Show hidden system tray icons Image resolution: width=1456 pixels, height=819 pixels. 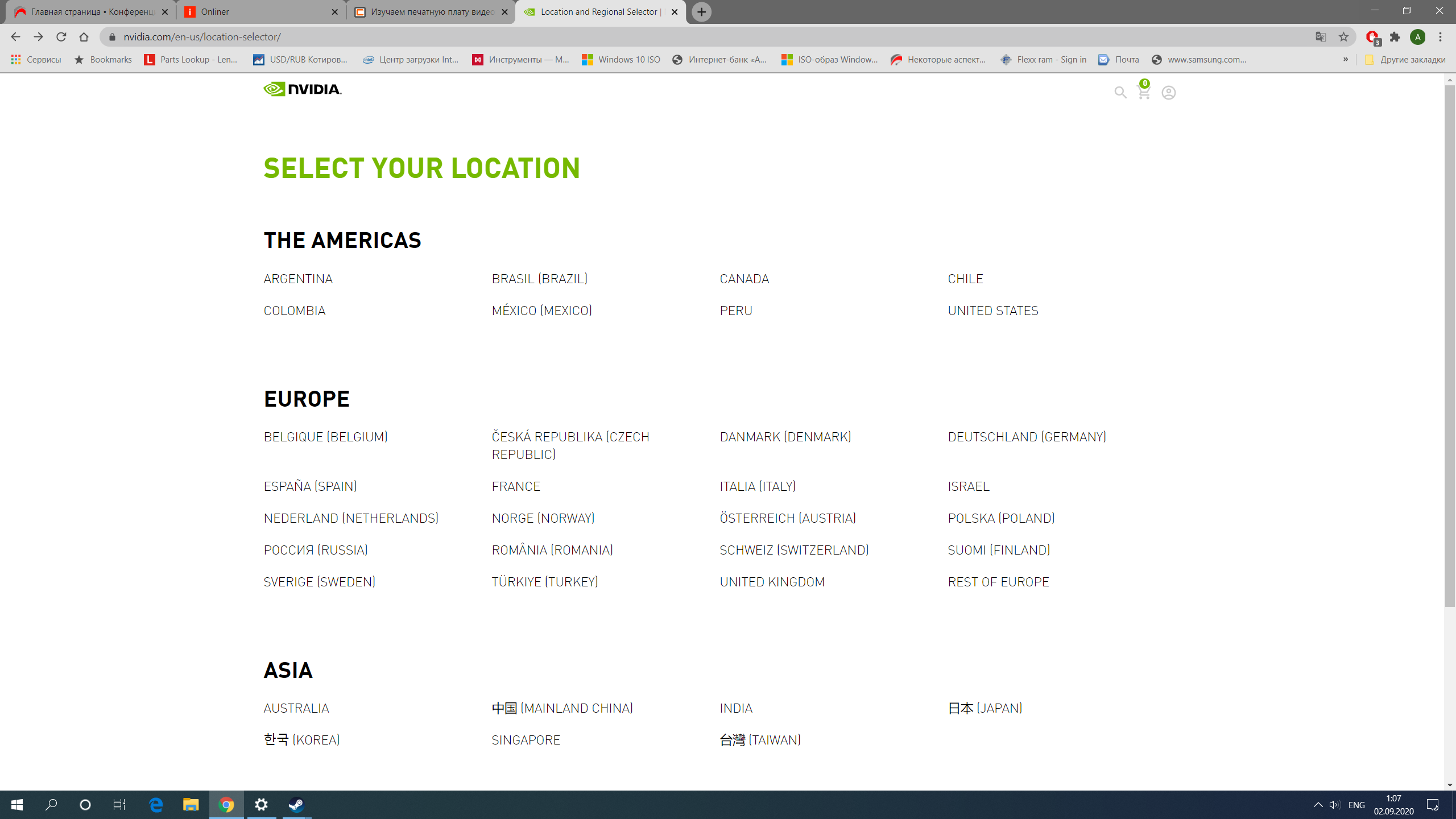coord(1318,805)
